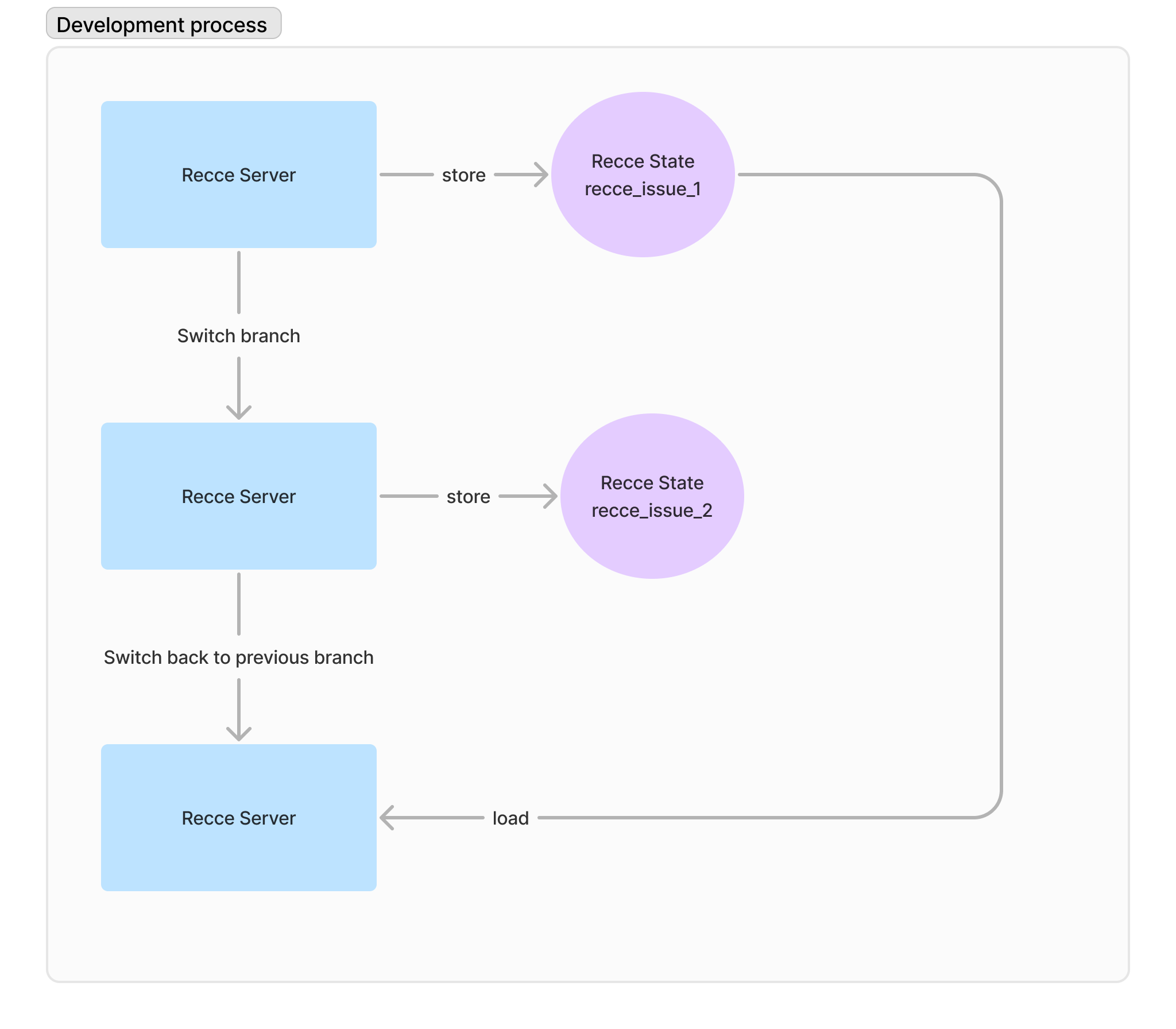Click the long vertical connector line on right

point(1001,494)
